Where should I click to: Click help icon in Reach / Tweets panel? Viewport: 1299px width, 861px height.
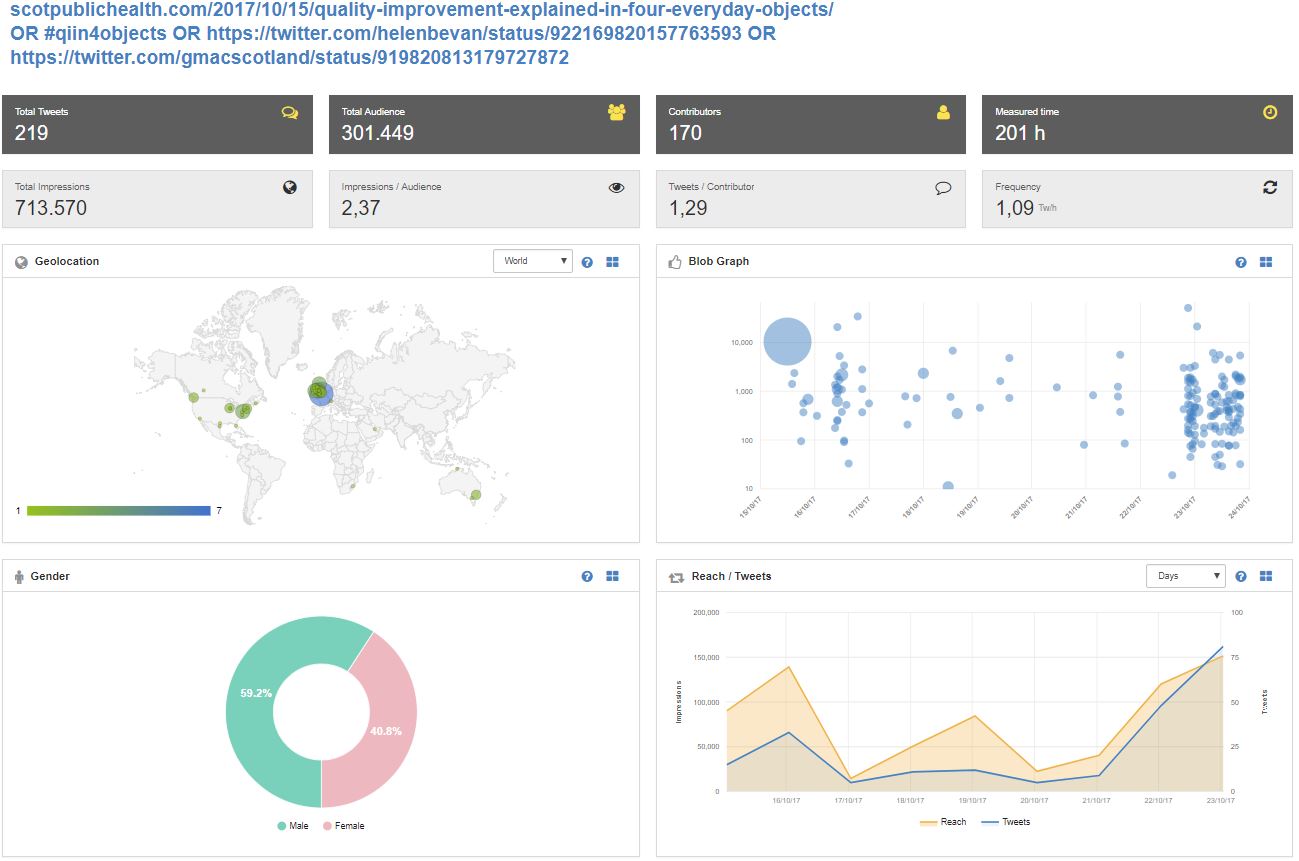1241,577
